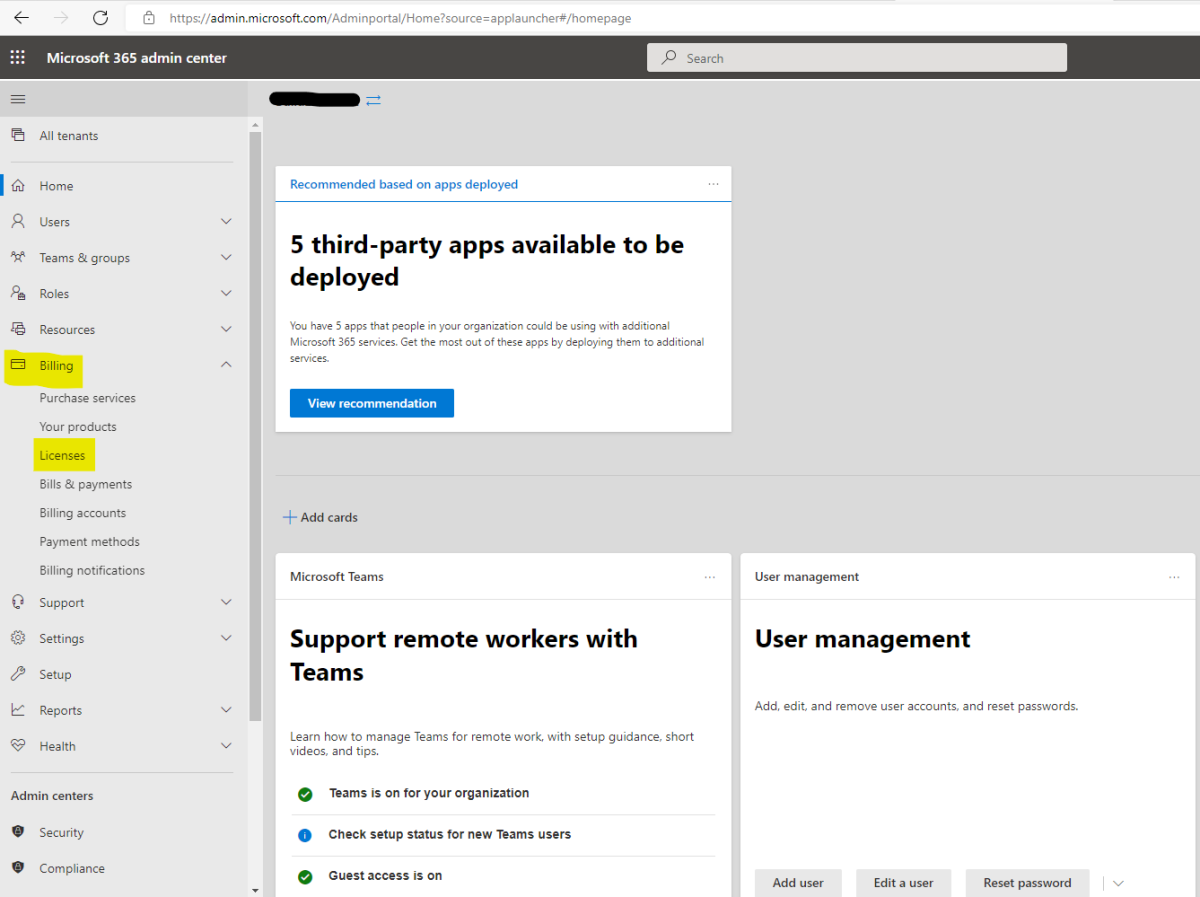Open Settings via the gear icon
Image resolution: width=1200 pixels, height=897 pixels.
18,638
